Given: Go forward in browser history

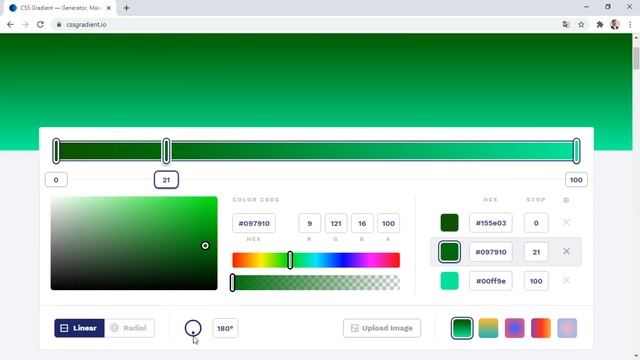Looking at the screenshot, I should [x=25, y=24].
